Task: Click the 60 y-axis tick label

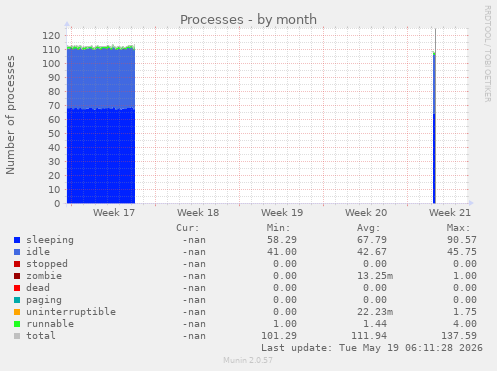Action: pyautogui.click(x=54, y=119)
